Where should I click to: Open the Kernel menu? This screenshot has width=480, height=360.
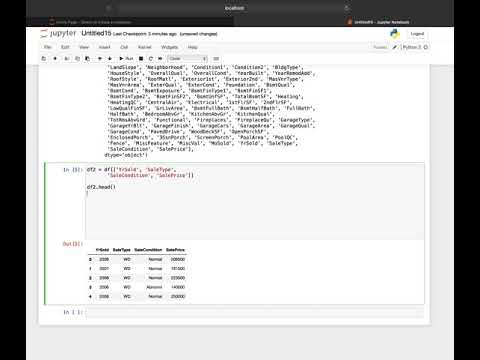point(145,47)
